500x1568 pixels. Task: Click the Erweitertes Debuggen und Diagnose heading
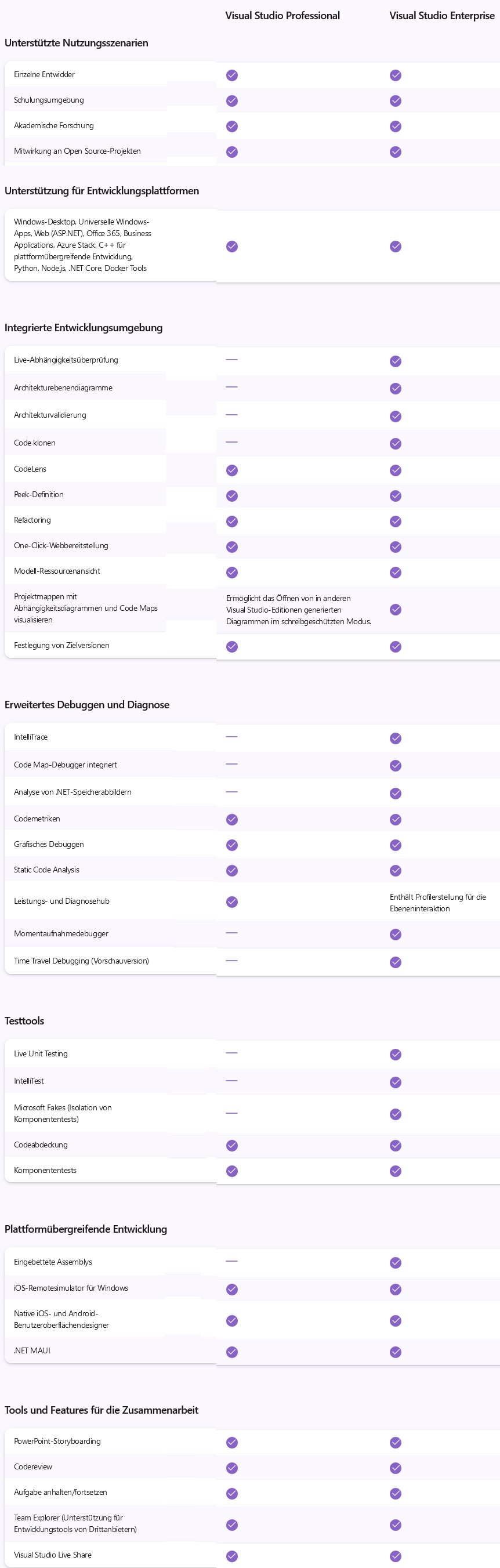(87, 705)
